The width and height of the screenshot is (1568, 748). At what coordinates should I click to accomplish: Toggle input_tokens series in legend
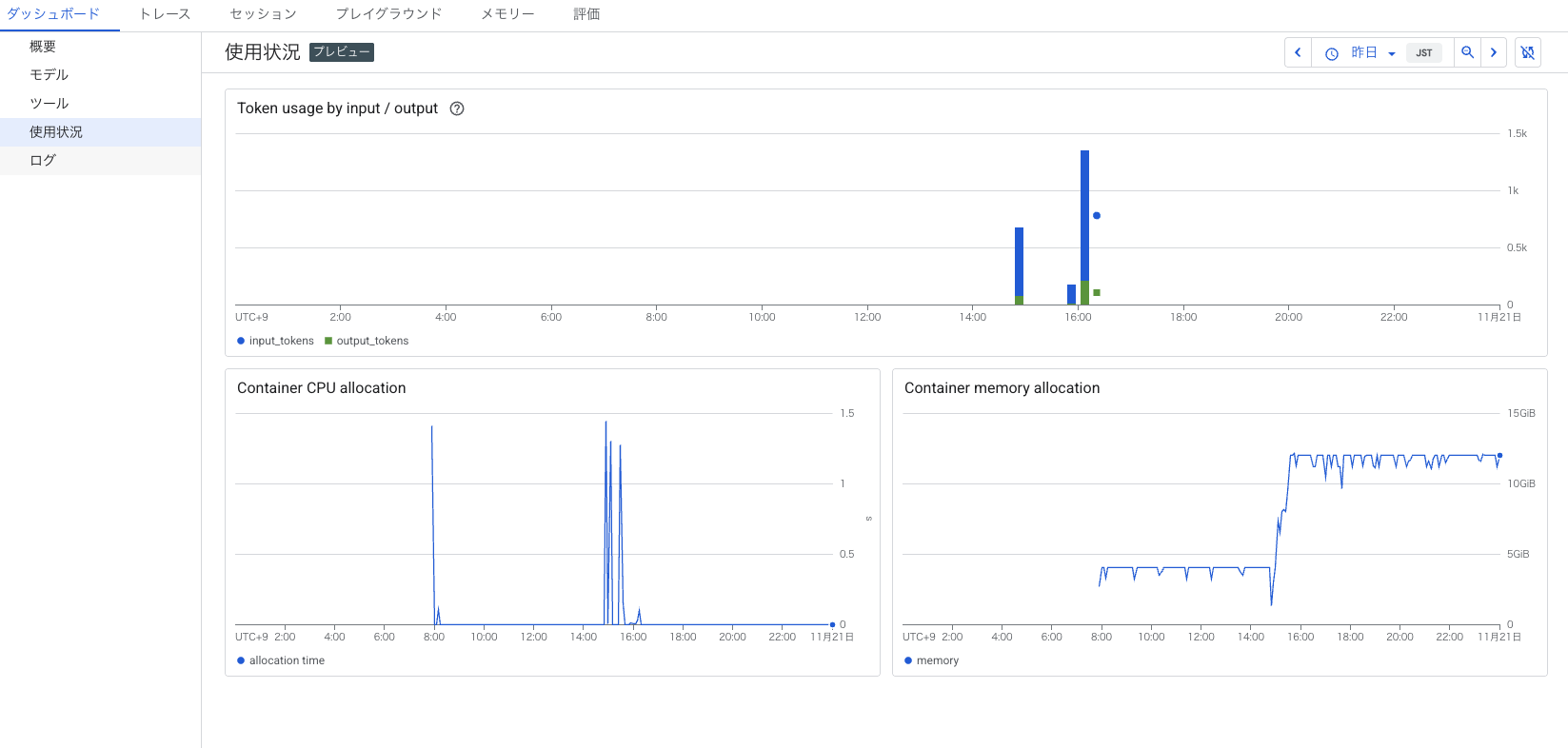[275, 341]
